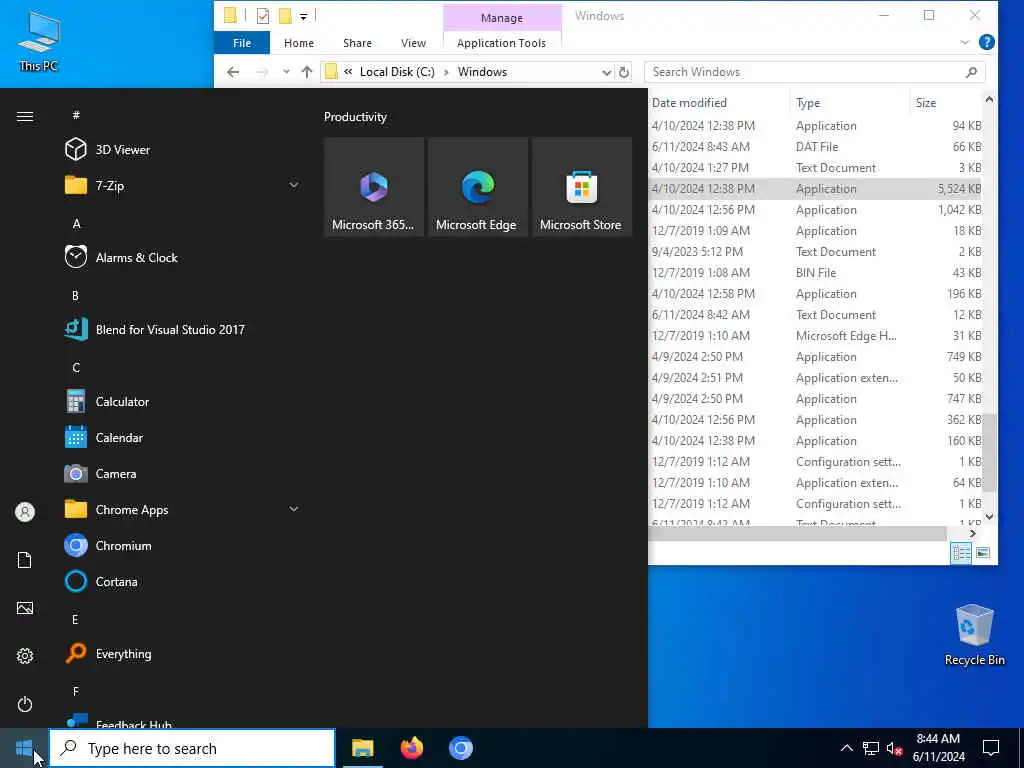Open Settings gear in Start sidebar
The height and width of the screenshot is (768, 1024).
(x=25, y=656)
